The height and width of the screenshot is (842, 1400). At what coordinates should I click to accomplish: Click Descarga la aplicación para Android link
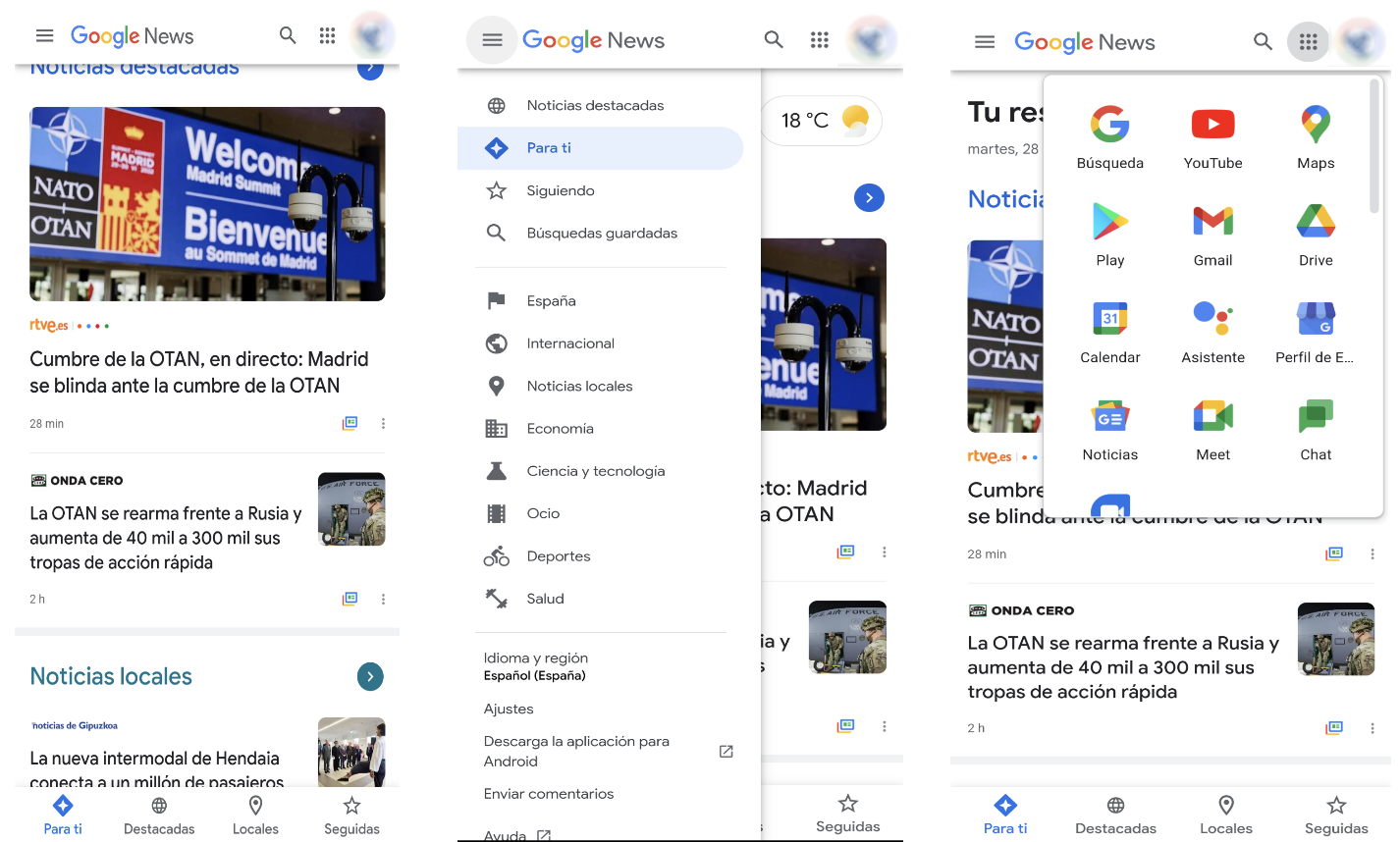click(607, 751)
